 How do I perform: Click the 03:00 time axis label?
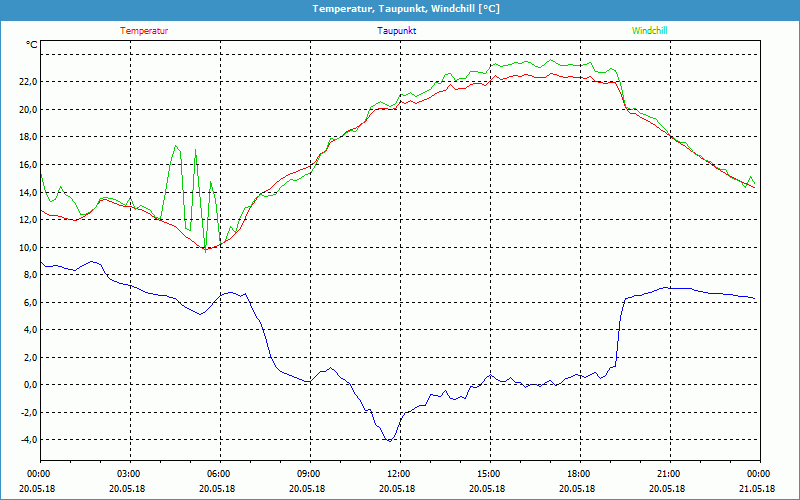click(x=129, y=474)
